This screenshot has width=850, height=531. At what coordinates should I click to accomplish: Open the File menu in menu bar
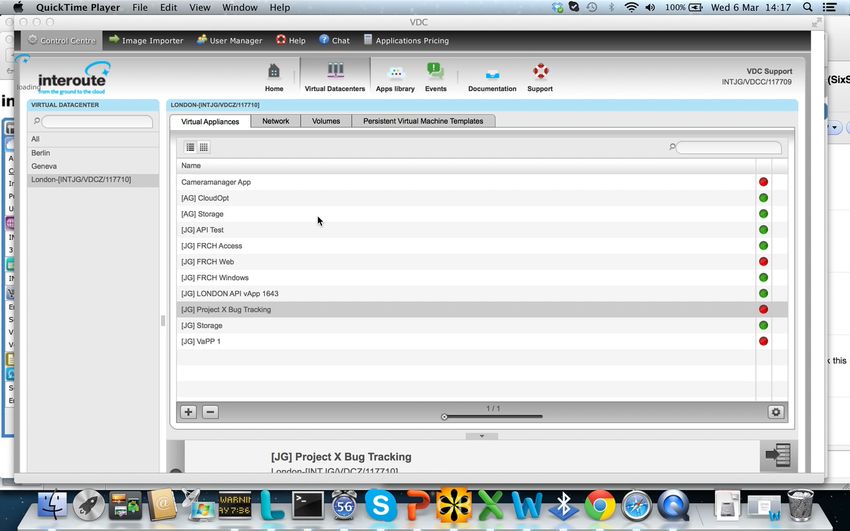pyautogui.click(x=140, y=8)
